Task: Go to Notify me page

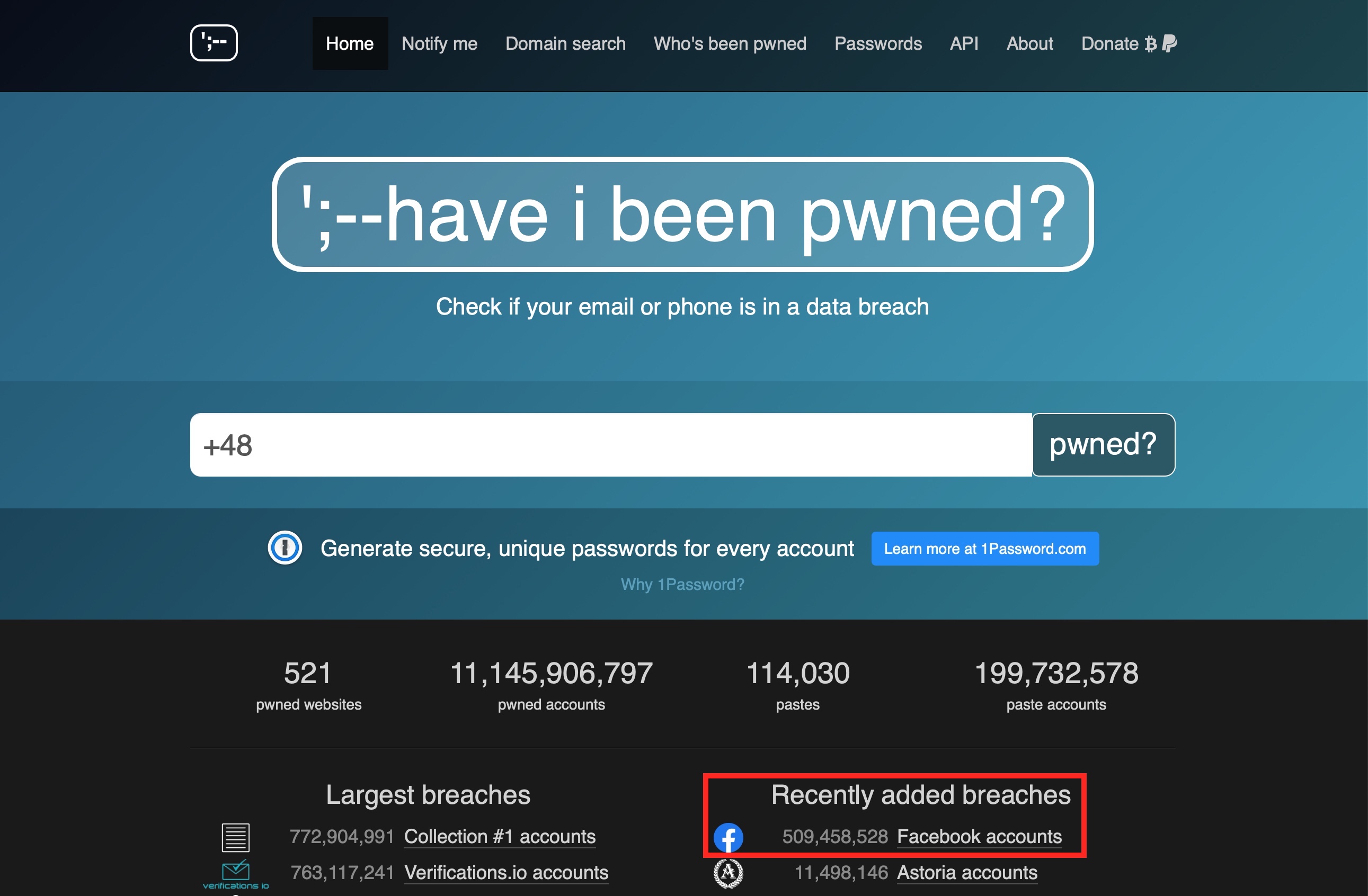Action: tap(439, 43)
